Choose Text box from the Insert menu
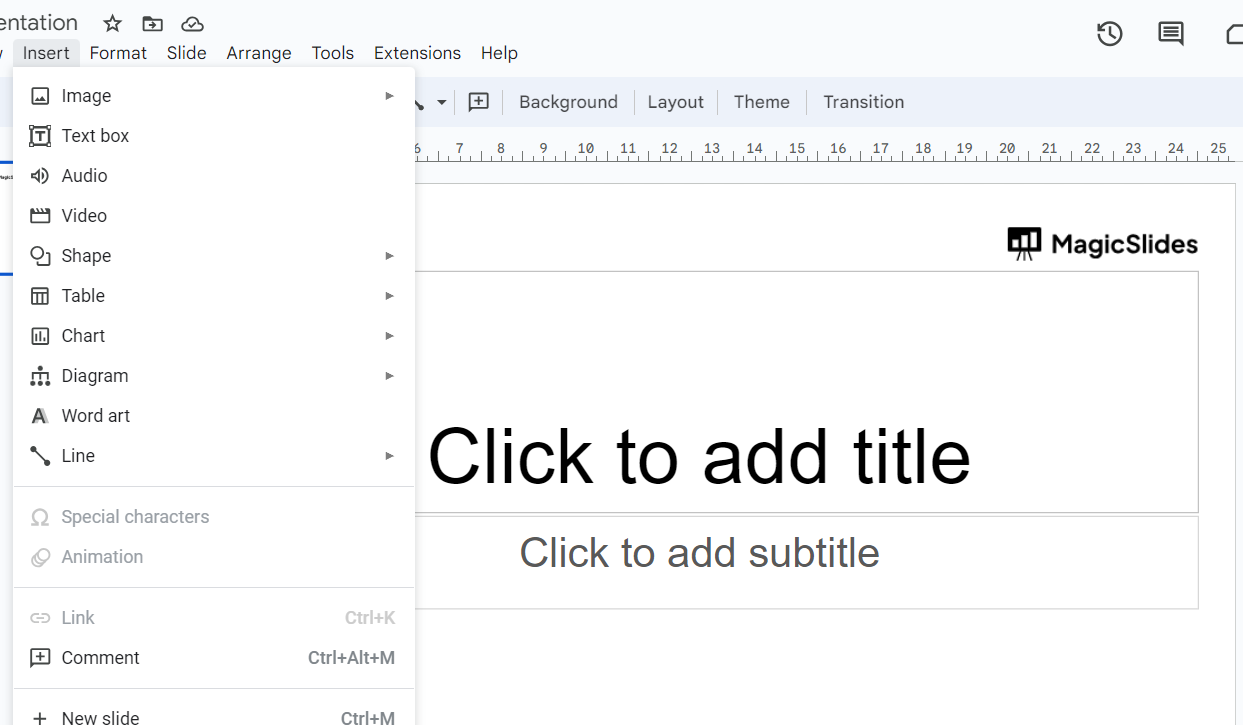 pos(95,136)
